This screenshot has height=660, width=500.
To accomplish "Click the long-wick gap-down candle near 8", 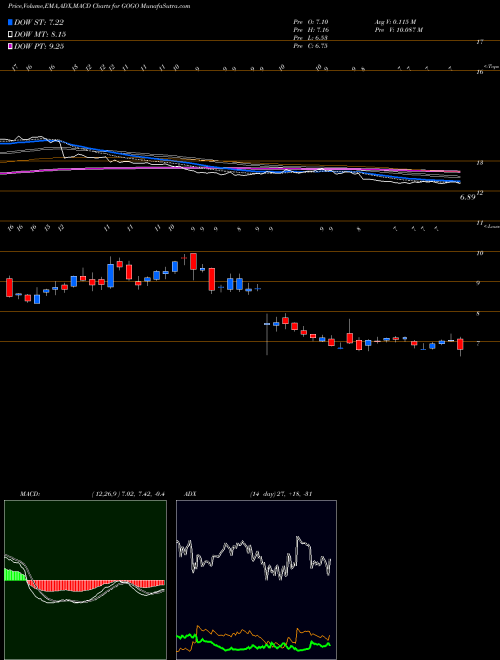I will pos(267,334).
